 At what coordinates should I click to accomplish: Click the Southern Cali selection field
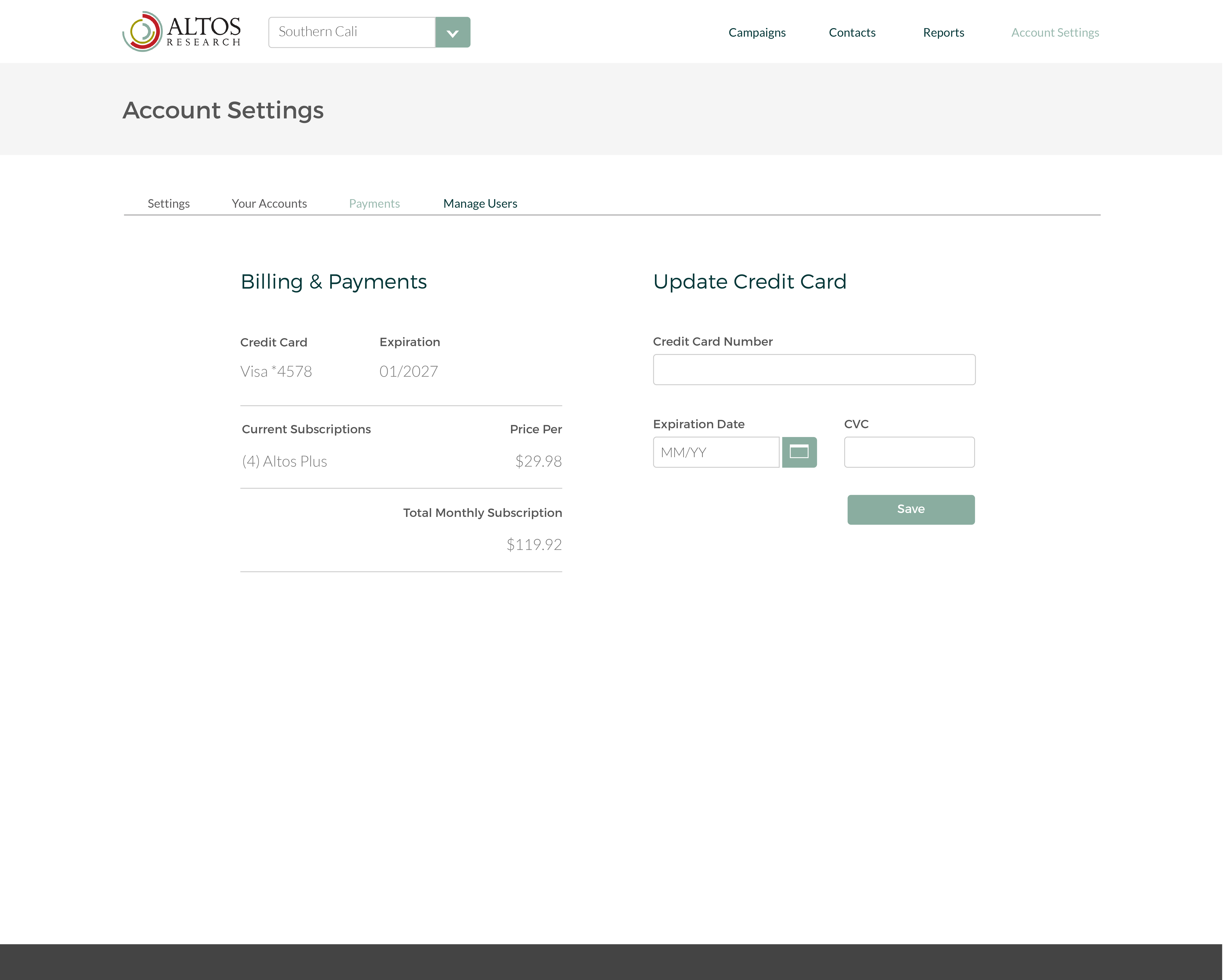(352, 32)
